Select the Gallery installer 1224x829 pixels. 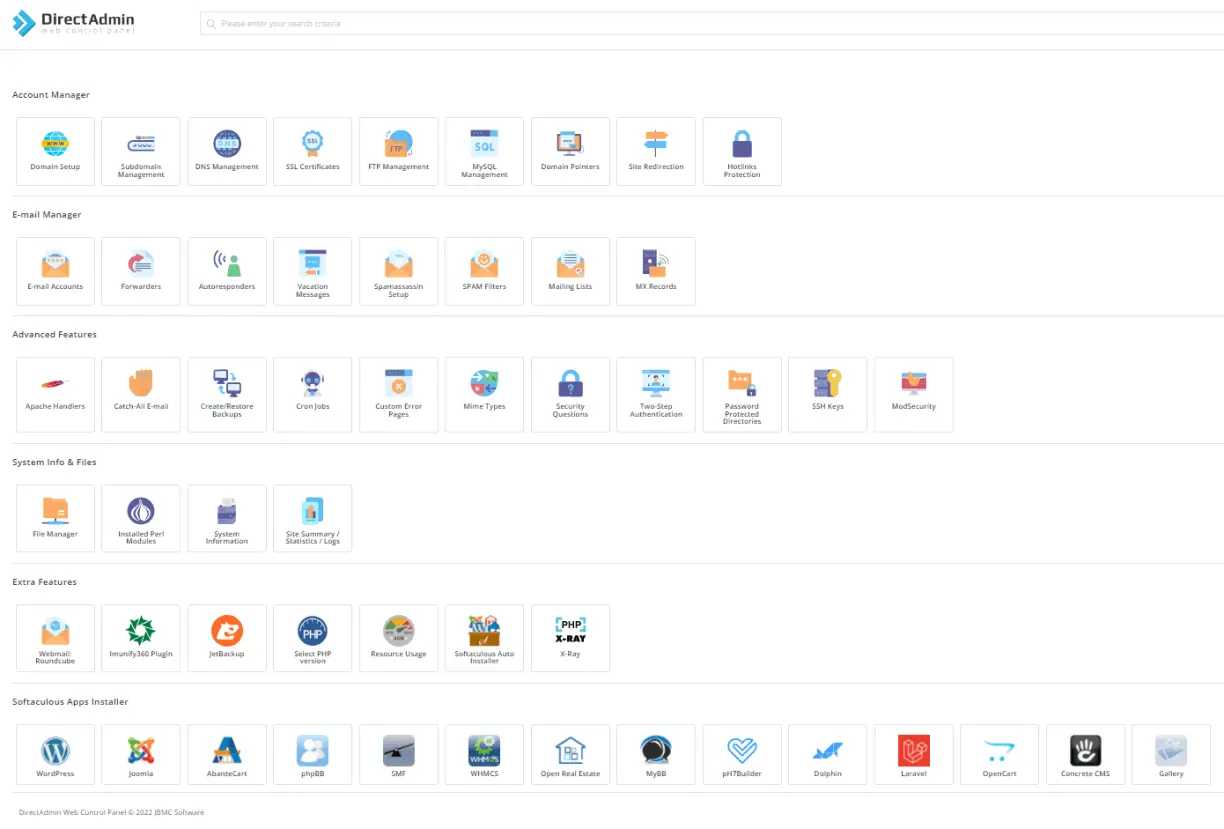1171,755
